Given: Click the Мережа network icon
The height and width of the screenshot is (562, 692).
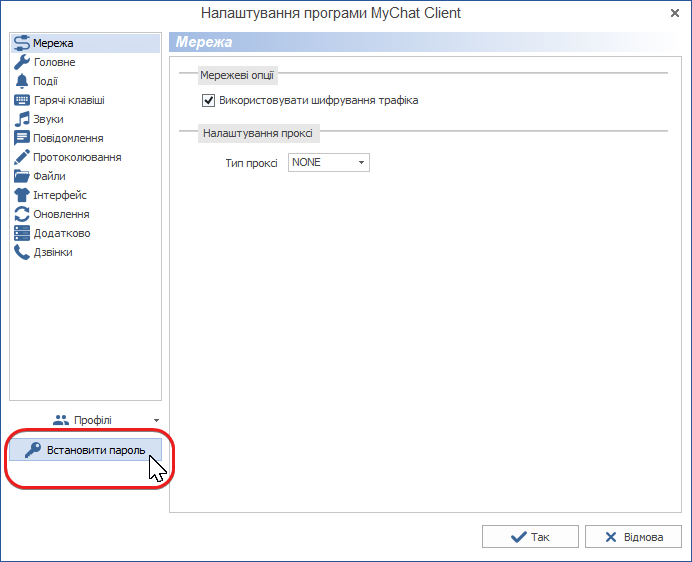Looking at the screenshot, I should 21,43.
